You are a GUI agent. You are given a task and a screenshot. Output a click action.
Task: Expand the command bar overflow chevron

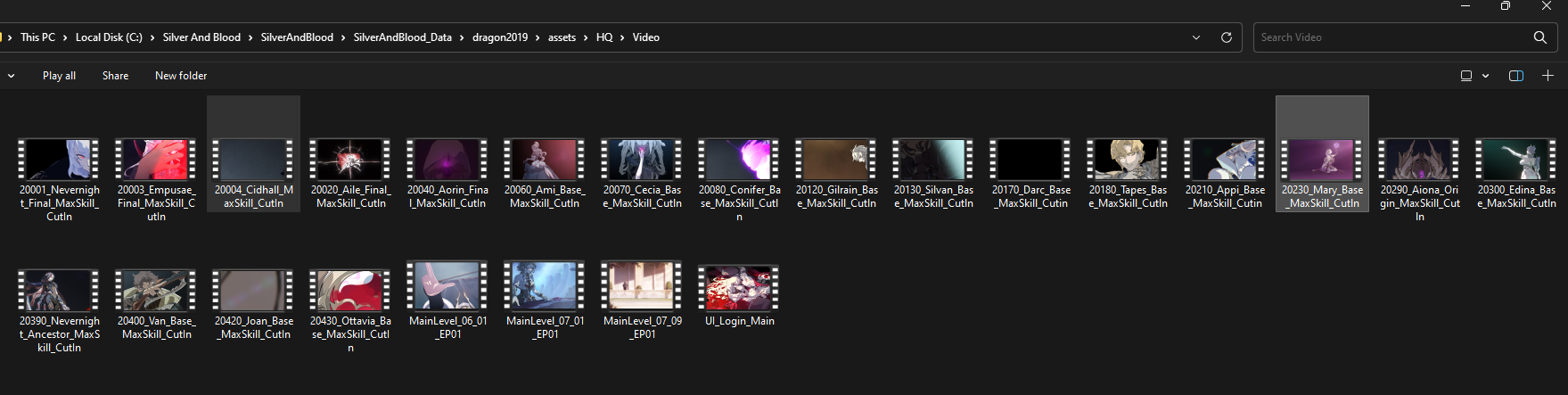(x=11, y=76)
